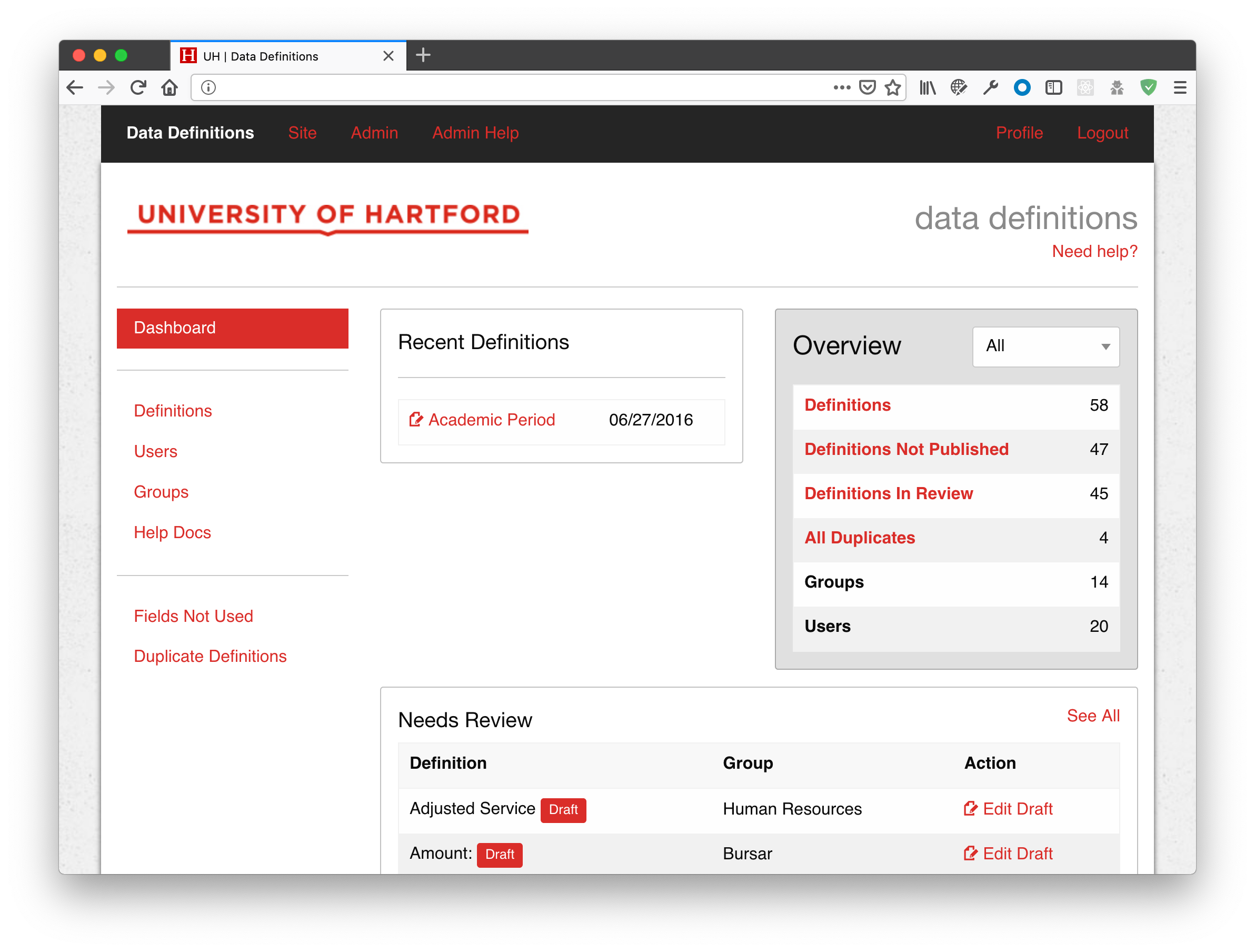Viewport: 1255px width, 952px height.
Task: Open Definitions Not Published in Overview
Action: (907, 449)
